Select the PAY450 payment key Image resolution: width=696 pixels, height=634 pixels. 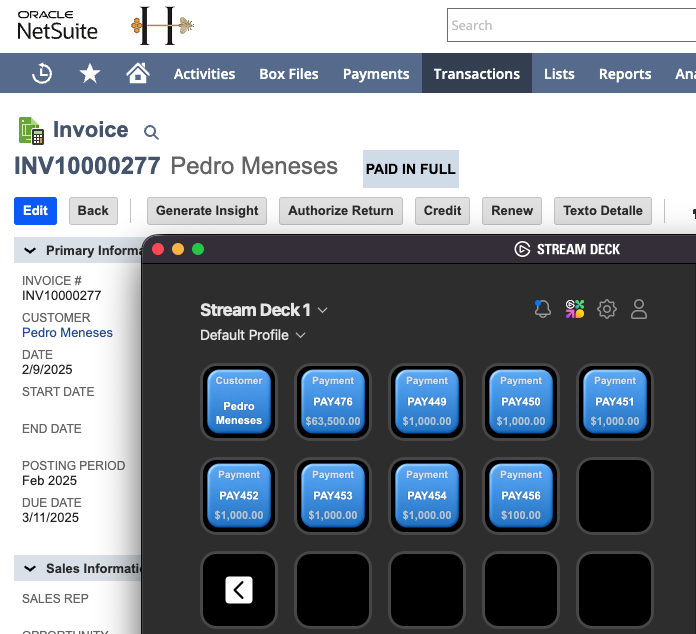[521, 401]
